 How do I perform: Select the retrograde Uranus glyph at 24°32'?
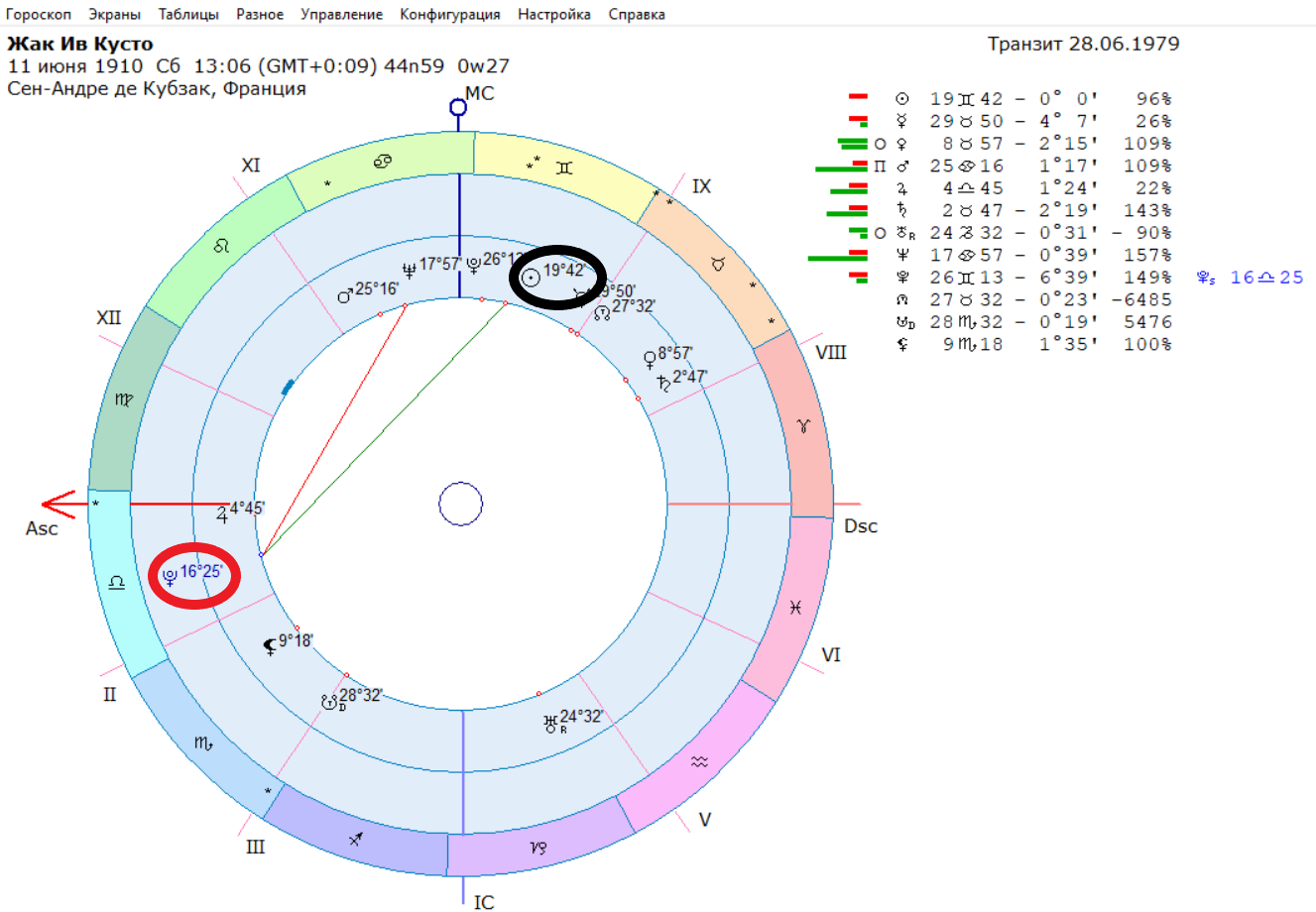[551, 724]
